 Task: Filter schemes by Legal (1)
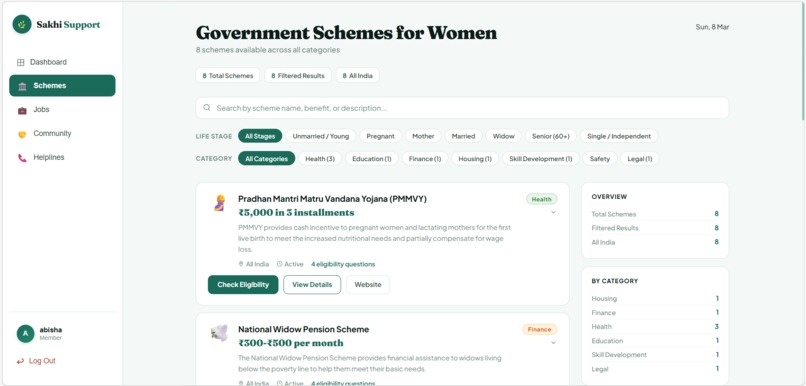point(639,159)
